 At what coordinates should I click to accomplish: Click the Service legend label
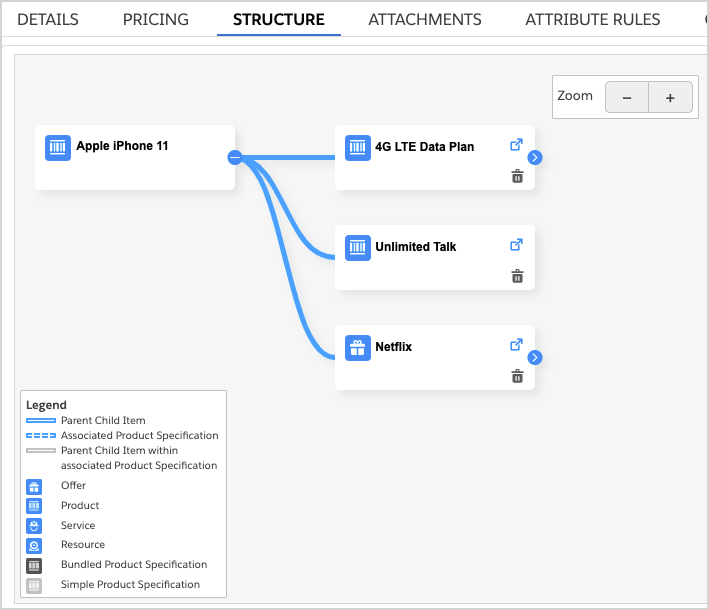tap(78, 525)
